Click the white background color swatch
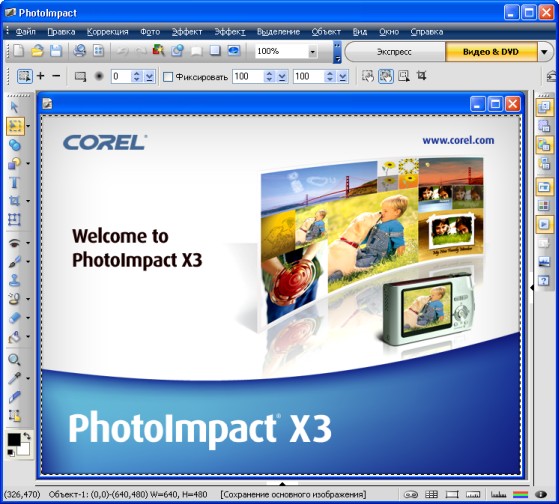Viewport: 559px width, 504px height. [24, 449]
